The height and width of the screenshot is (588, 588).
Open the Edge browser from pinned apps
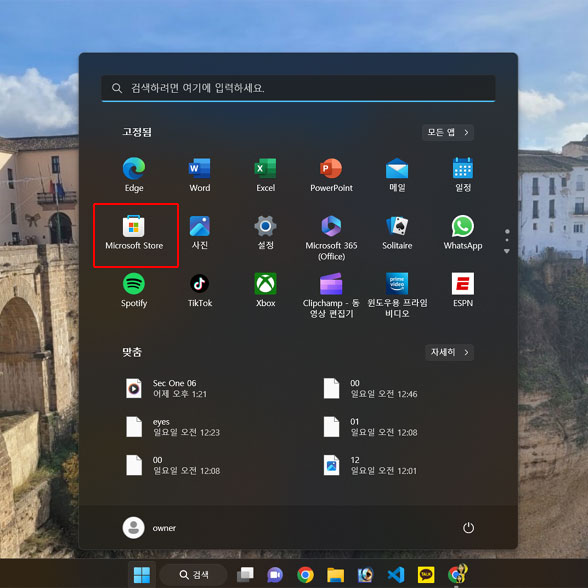[x=134, y=175]
